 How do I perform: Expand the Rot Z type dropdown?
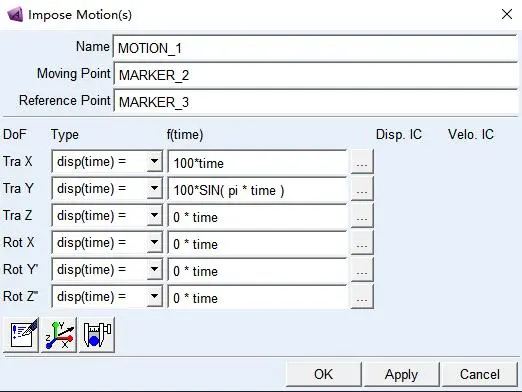[x=154, y=297]
